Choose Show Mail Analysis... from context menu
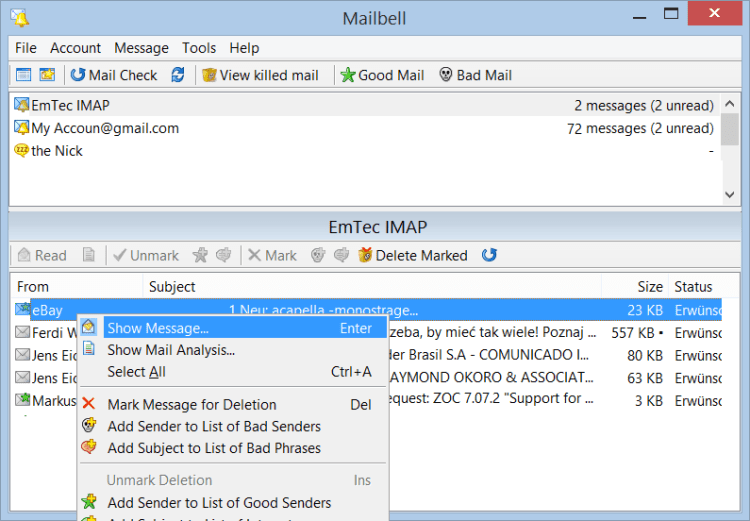This screenshot has height=521, width=750. (233, 350)
